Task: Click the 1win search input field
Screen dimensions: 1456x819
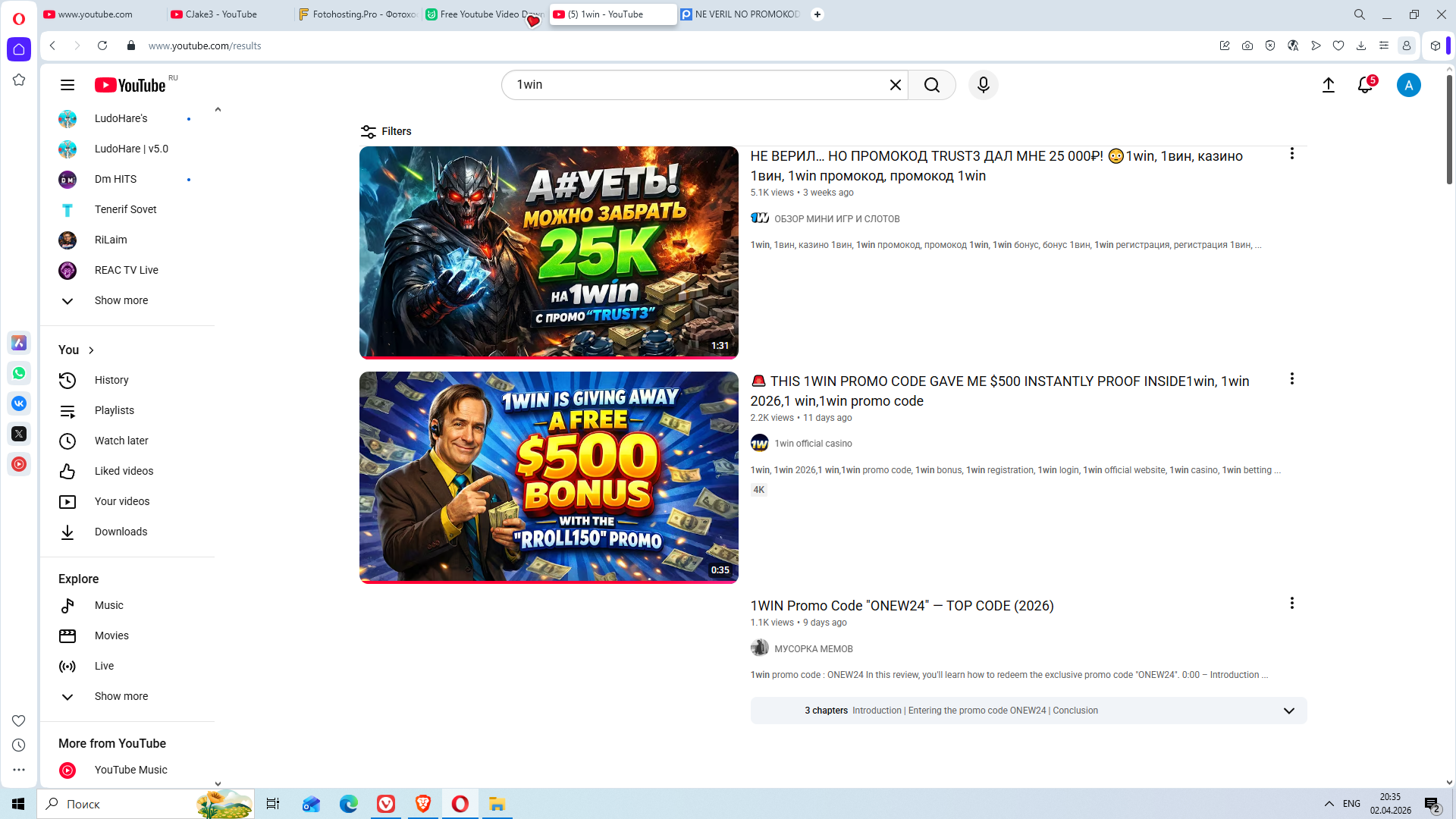Action: pyautogui.click(x=698, y=85)
